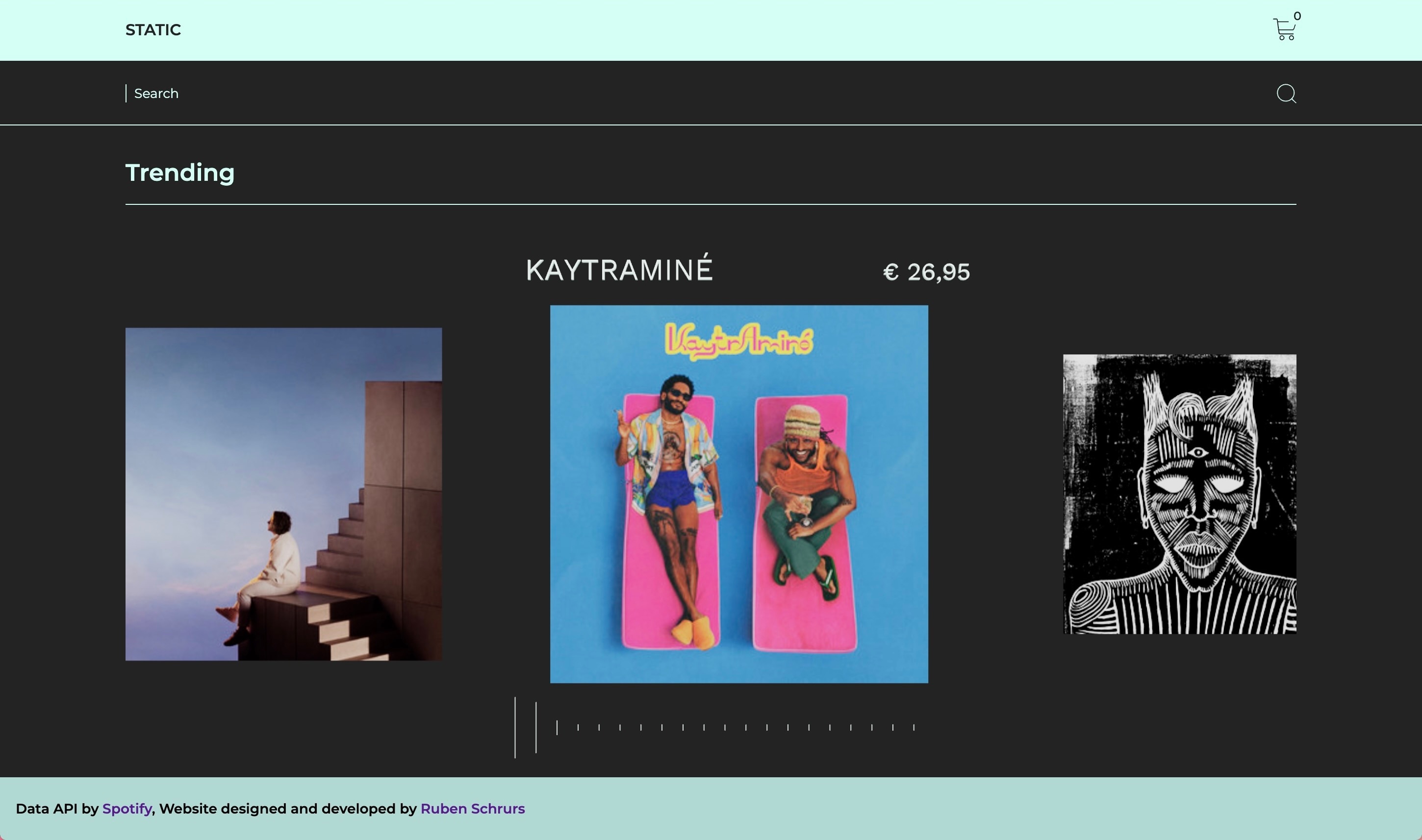
Task: Open the Ruben Schrurs footer link
Action: [x=472, y=808]
